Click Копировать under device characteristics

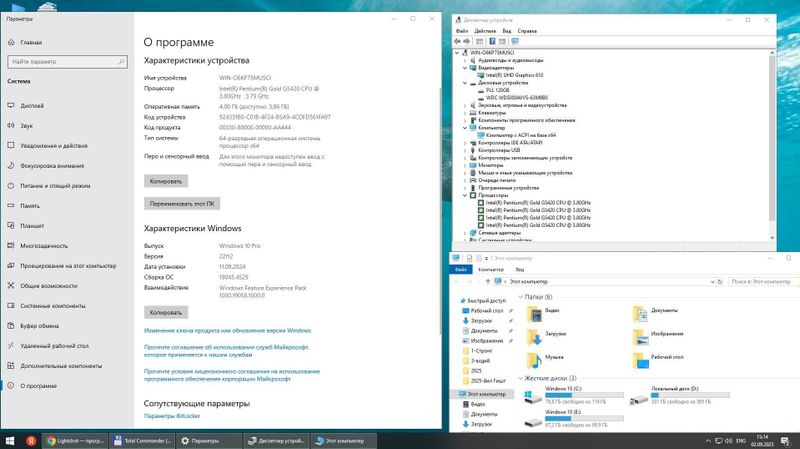pos(166,181)
